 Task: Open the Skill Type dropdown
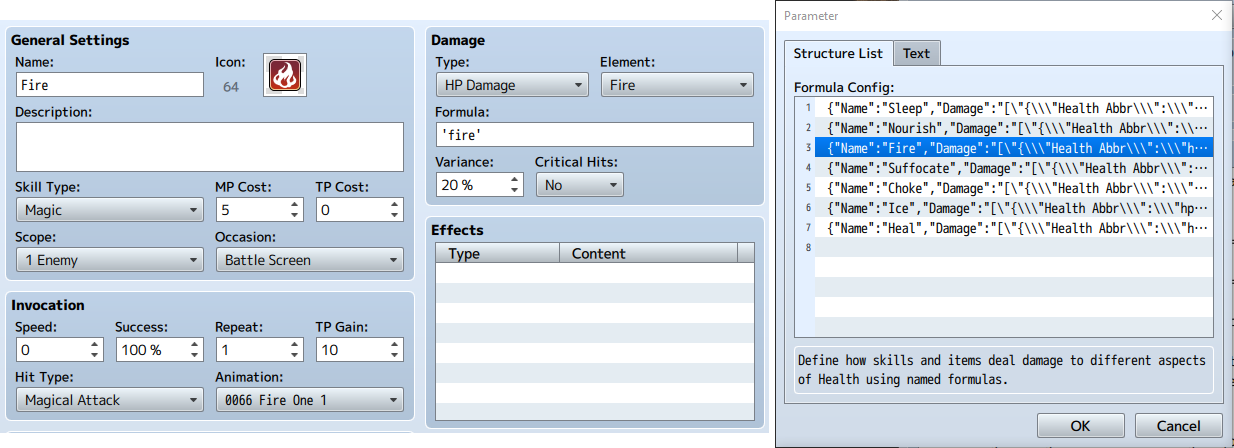pos(110,210)
